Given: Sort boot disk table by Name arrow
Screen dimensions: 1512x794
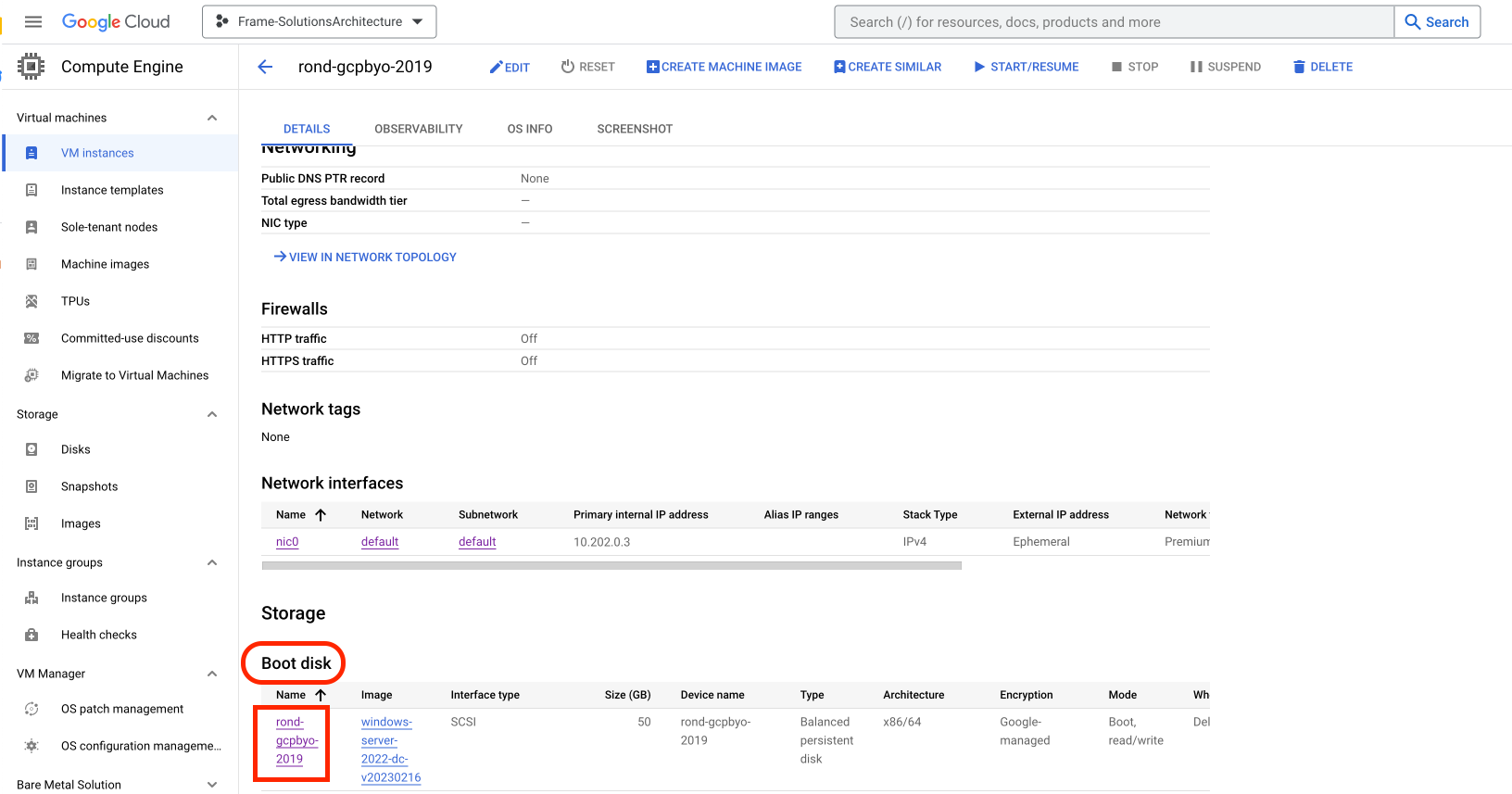Looking at the screenshot, I should pyautogui.click(x=321, y=695).
